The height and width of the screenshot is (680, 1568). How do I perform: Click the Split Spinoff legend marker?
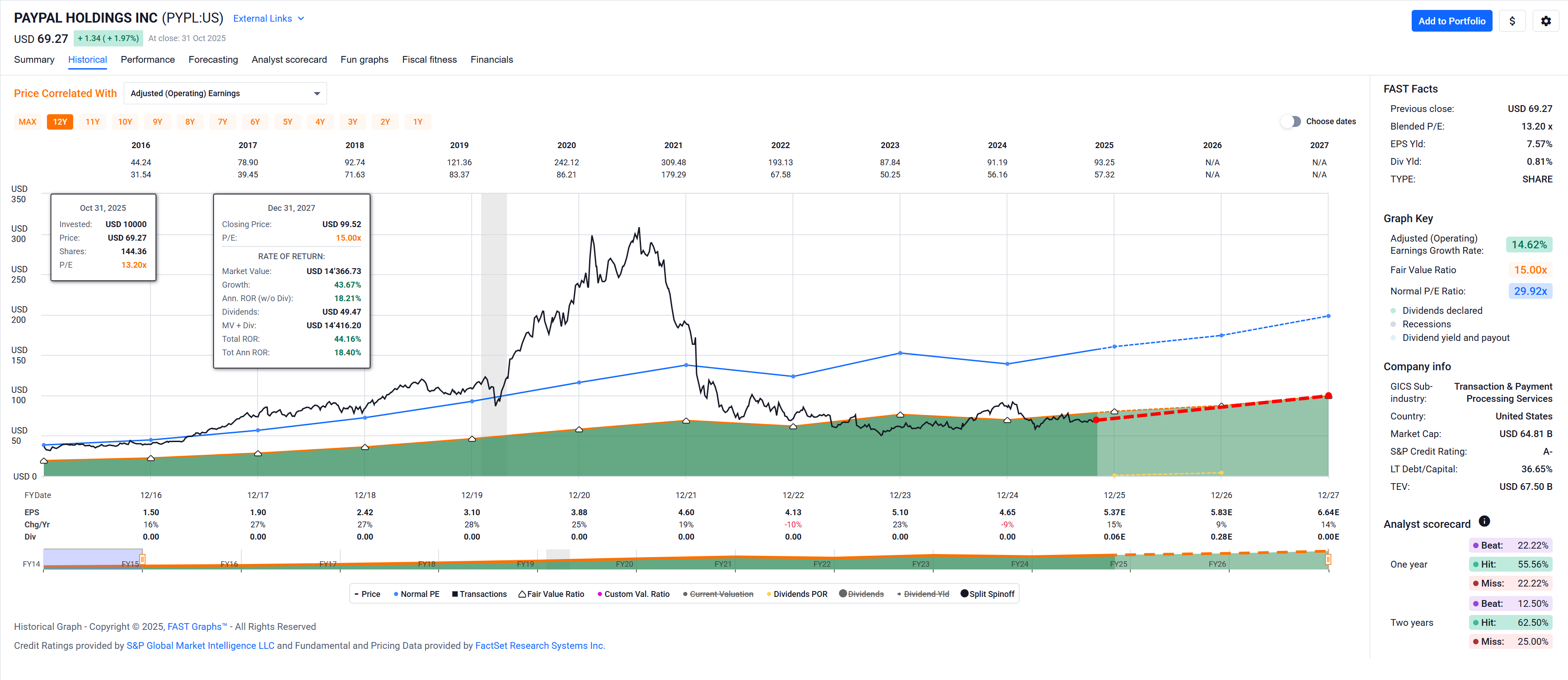[964, 594]
